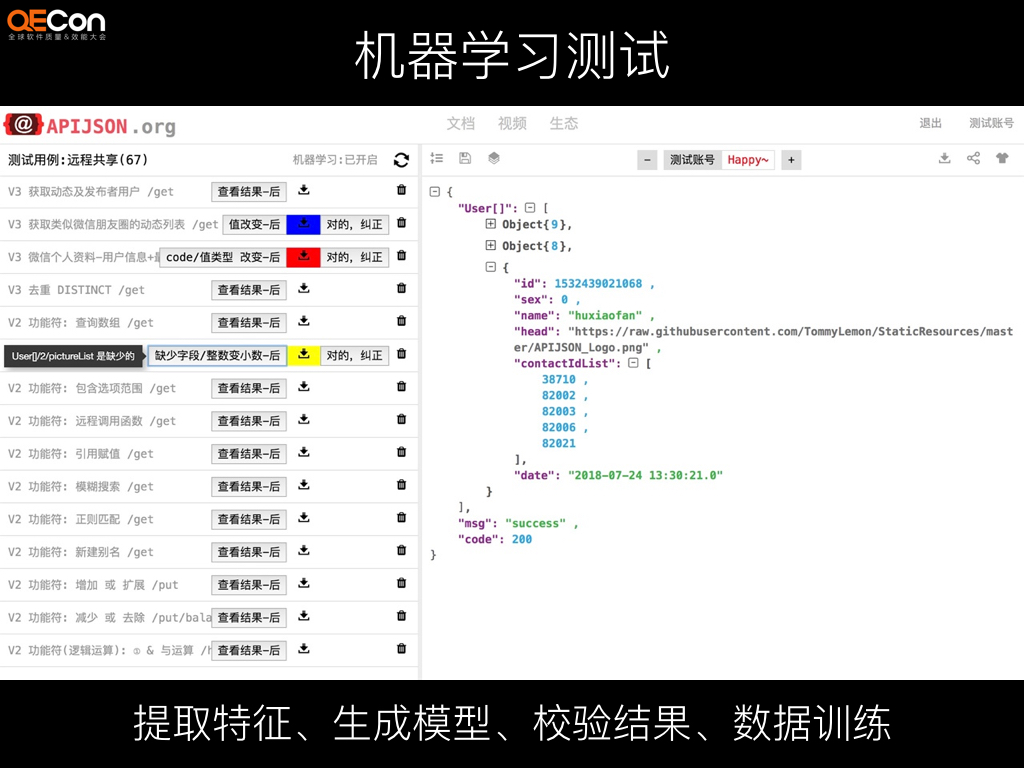Click the numbered list icon in the toolbar
1024x768 pixels.
click(436, 159)
